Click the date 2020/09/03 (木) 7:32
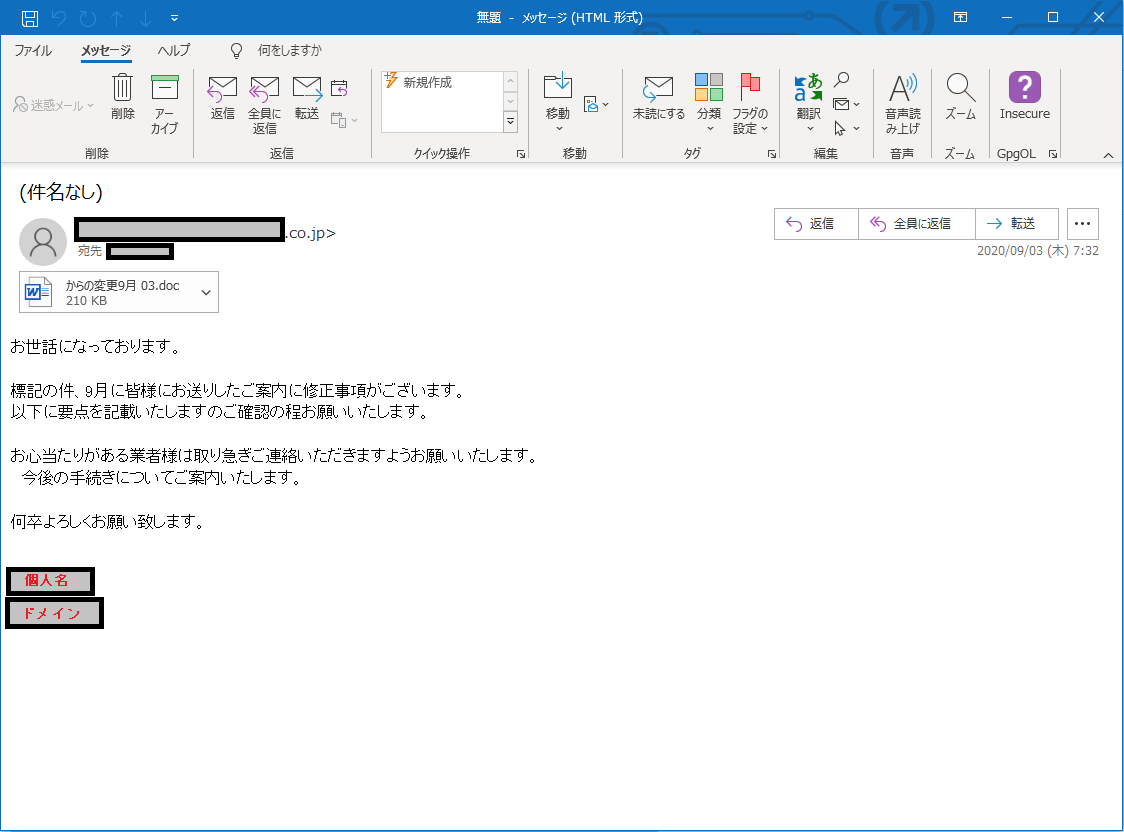Image resolution: width=1124 pixels, height=832 pixels. coord(1037,251)
